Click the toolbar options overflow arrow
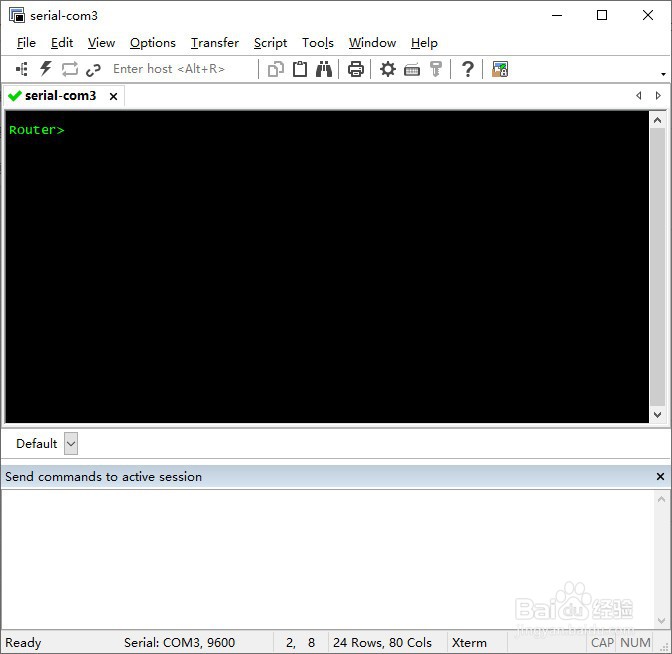Image resolution: width=672 pixels, height=654 pixels. (663, 74)
